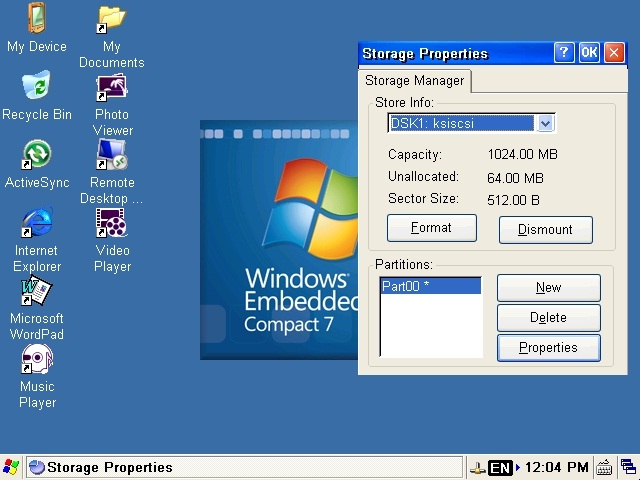Click the Format button
This screenshot has width=640, height=480.
point(431,228)
